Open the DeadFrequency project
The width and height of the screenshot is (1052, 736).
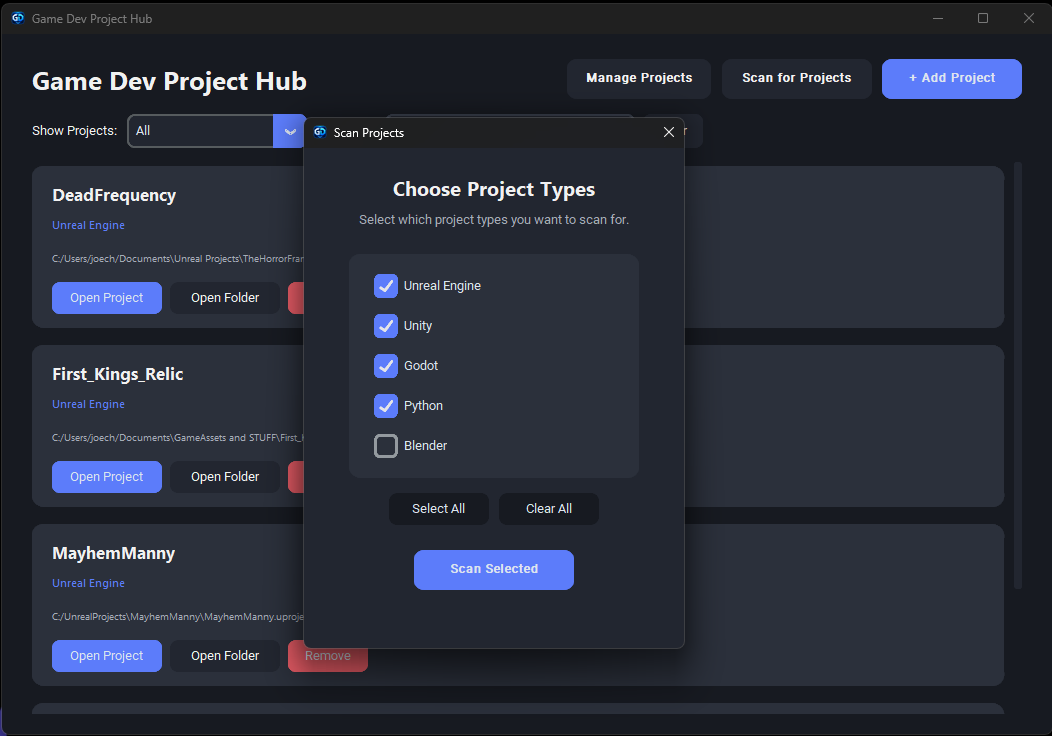(x=107, y=298)
